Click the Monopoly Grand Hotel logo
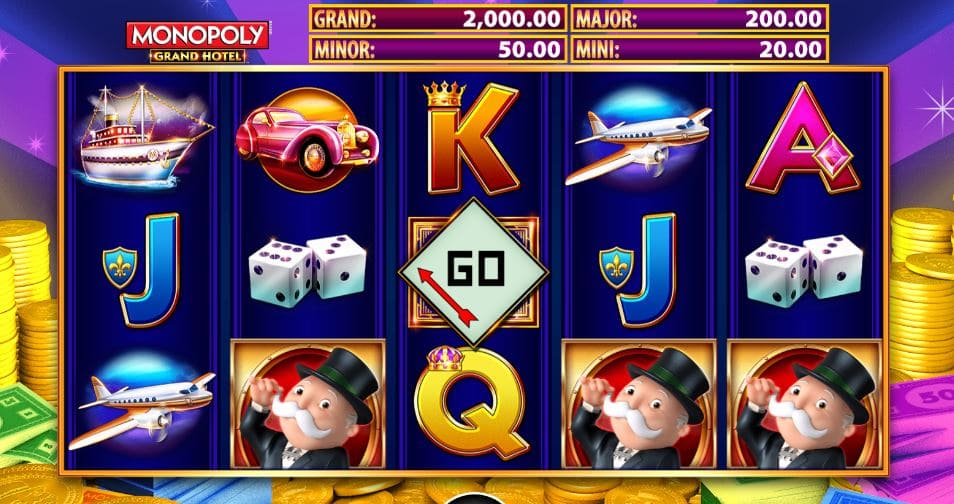This screenshot has height=504, width=954. coord(197,42)
